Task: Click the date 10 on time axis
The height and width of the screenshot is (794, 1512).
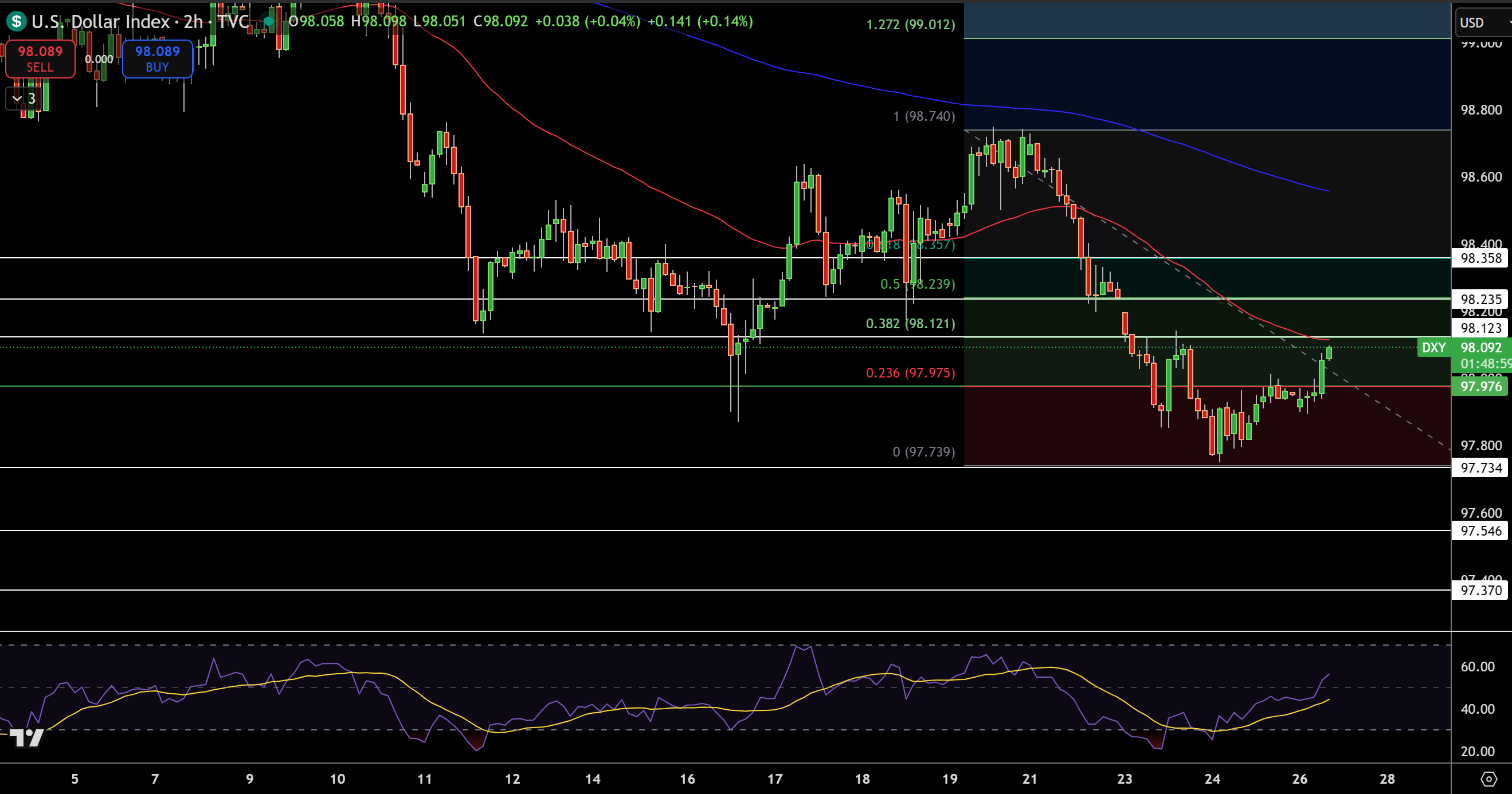Action: click(338, 779)
